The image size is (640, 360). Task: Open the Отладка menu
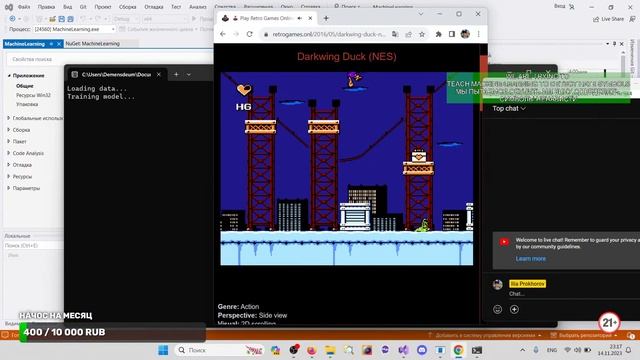click(x=153, y=7)
